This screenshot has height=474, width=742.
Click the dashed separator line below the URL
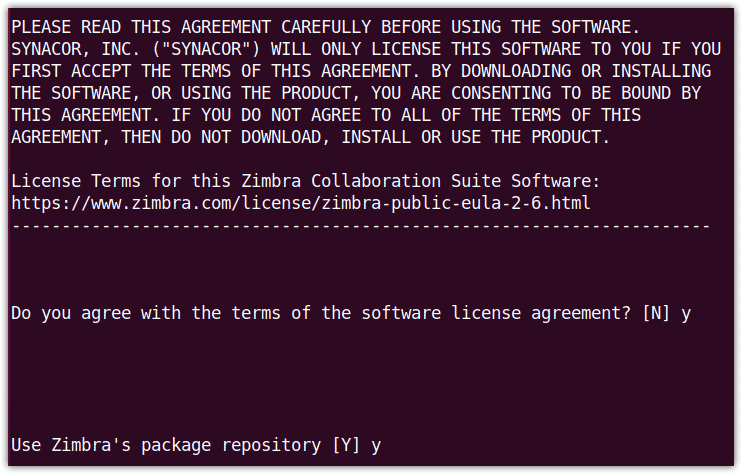(361, 227)
